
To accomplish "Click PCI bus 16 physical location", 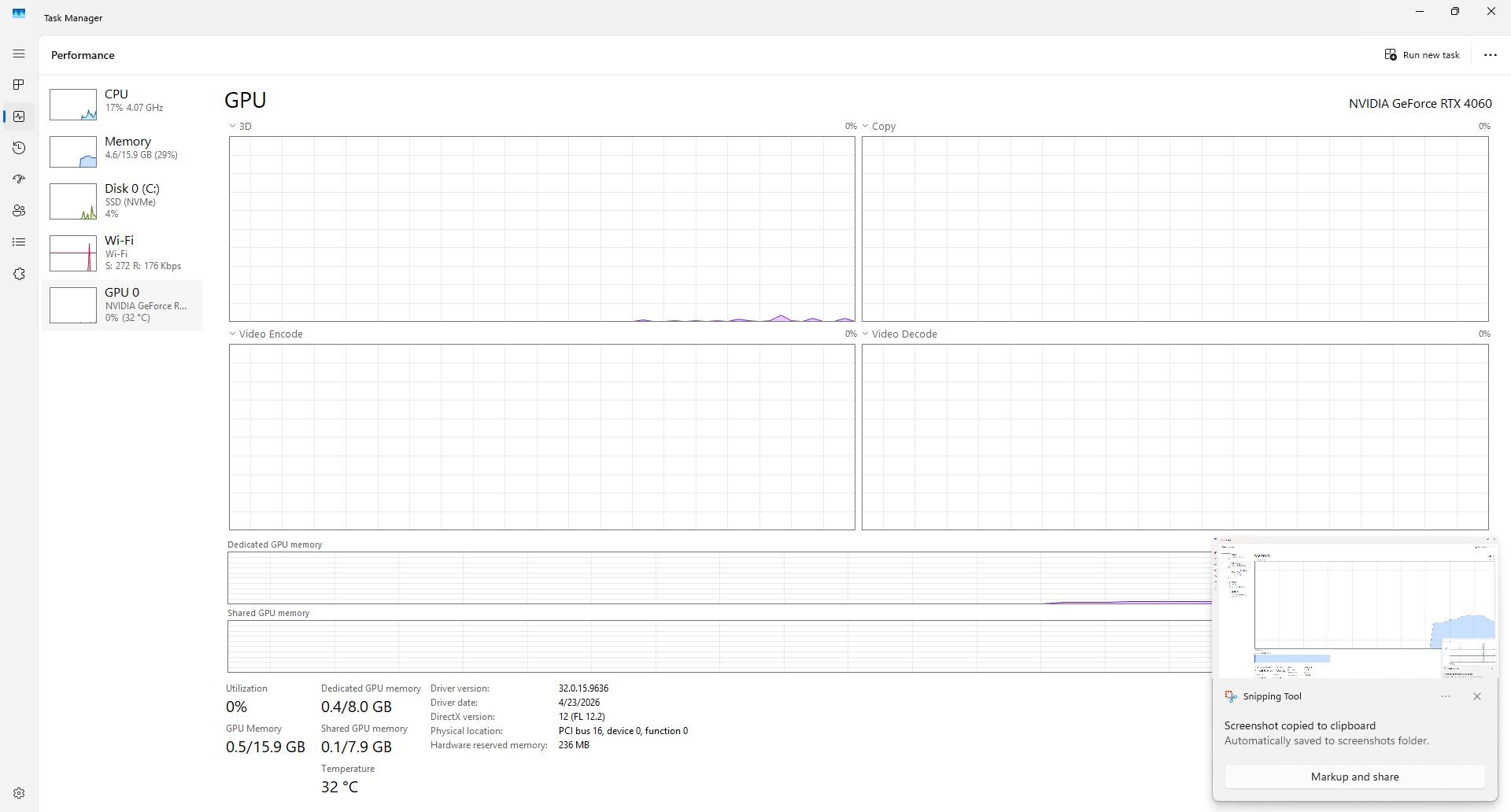I will tap(623, 731).
